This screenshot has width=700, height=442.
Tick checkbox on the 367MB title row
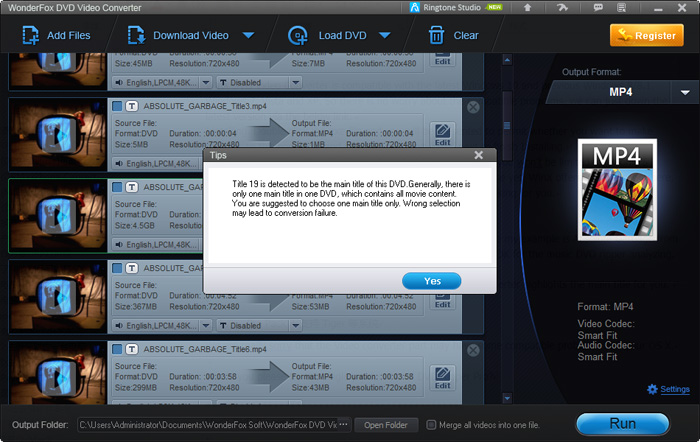click(x=117, y=268)
